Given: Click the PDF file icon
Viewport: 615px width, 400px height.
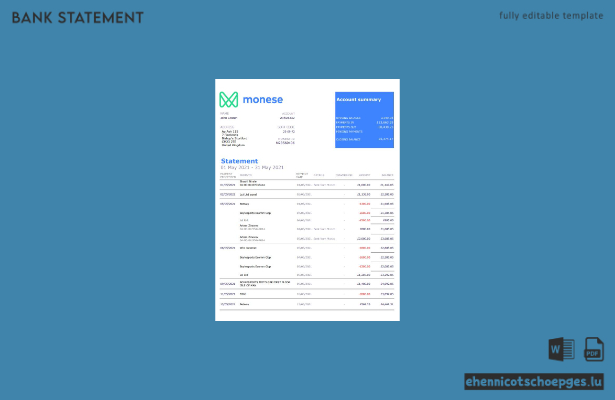Looking at the screenshot, I should [x=594, y=349].
